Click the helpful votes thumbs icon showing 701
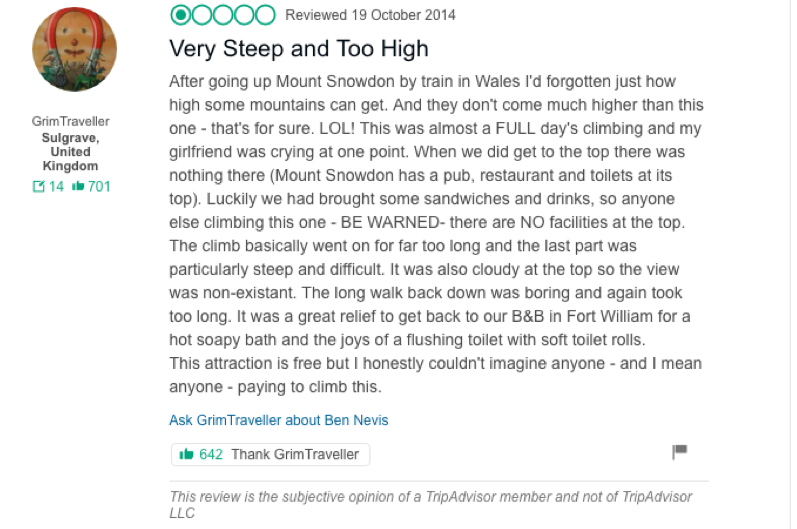This screenshot has width=797, height=529. tap(78, 186)
